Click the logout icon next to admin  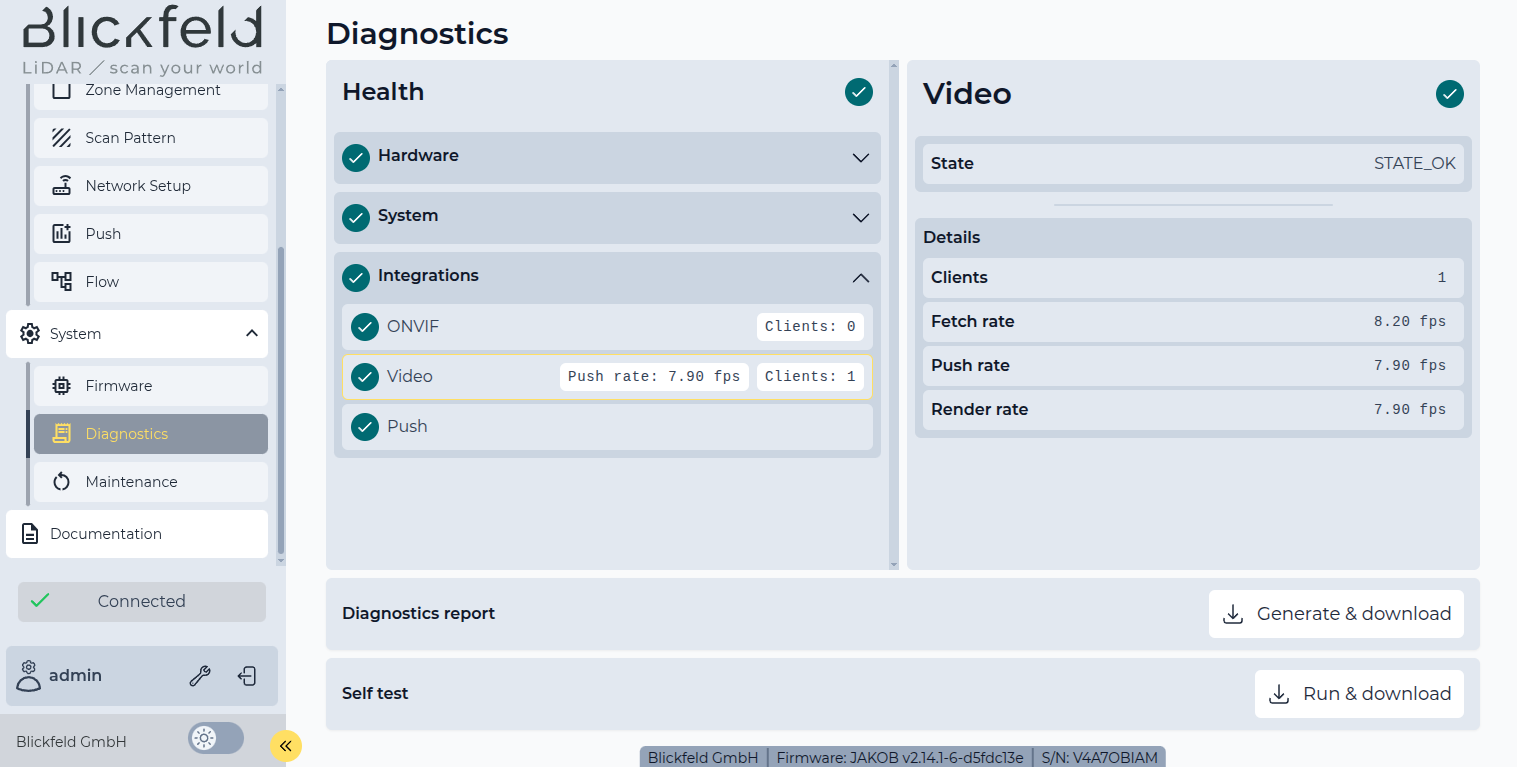point(247,676)
